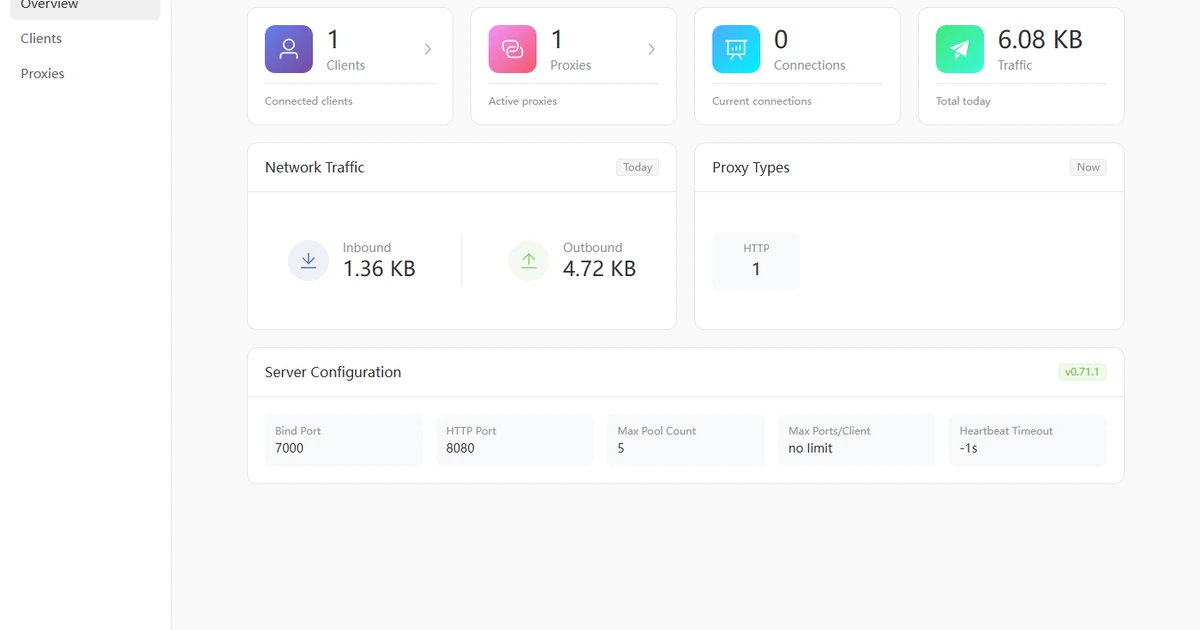Click the Max Ports/Client 'no limit' value
The image size is (1200, 630).
[810, 448]
